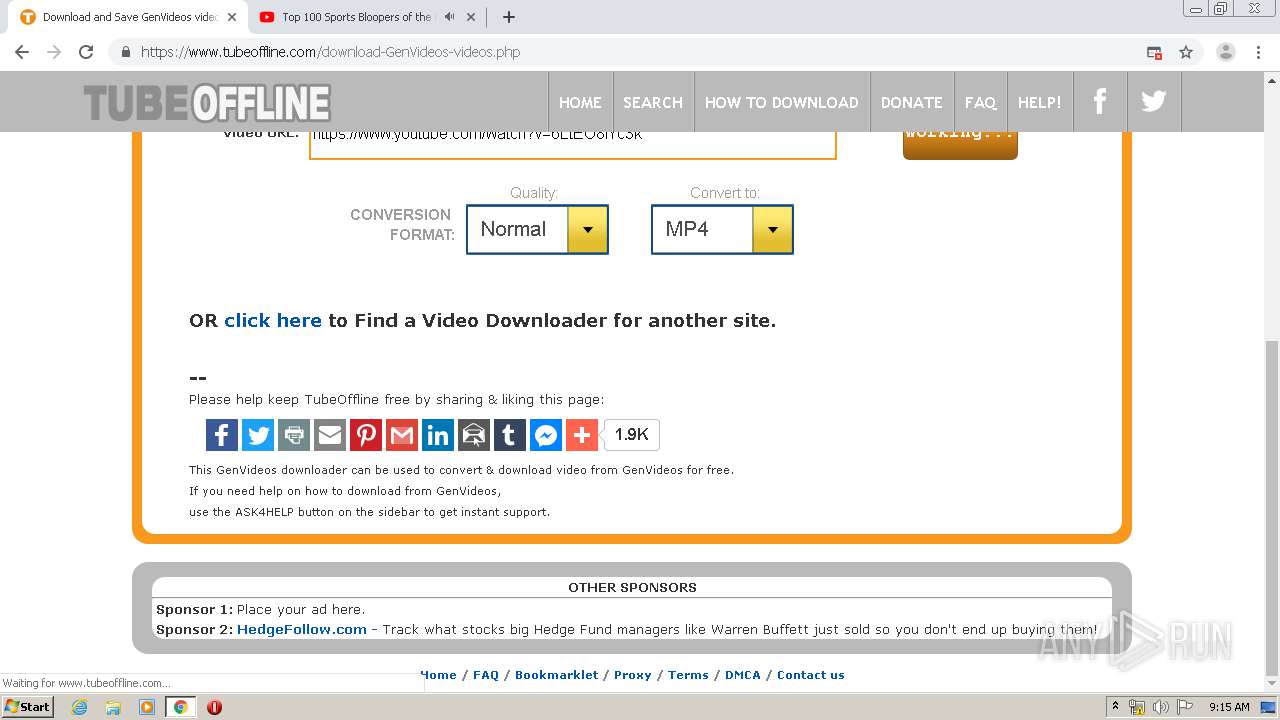Click the browser address bar URL

(x=330, y=52)
